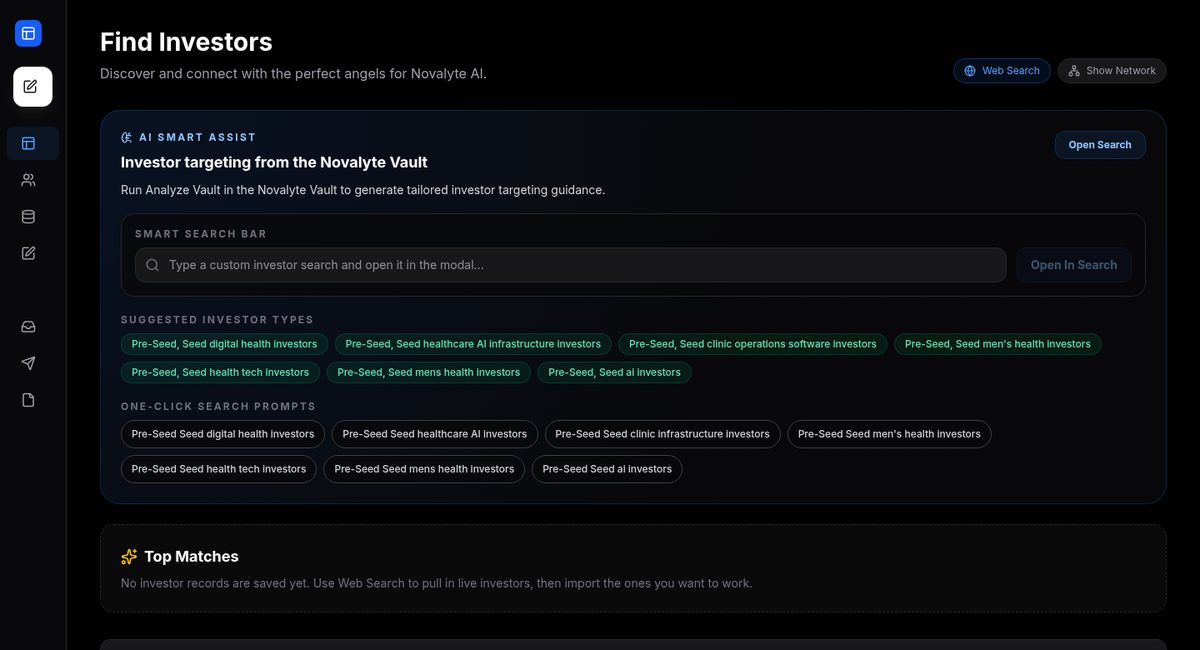
Task: Run one-click prompt 'Pre-Seed Seed men's health investors'
Action: pos(890,434)
